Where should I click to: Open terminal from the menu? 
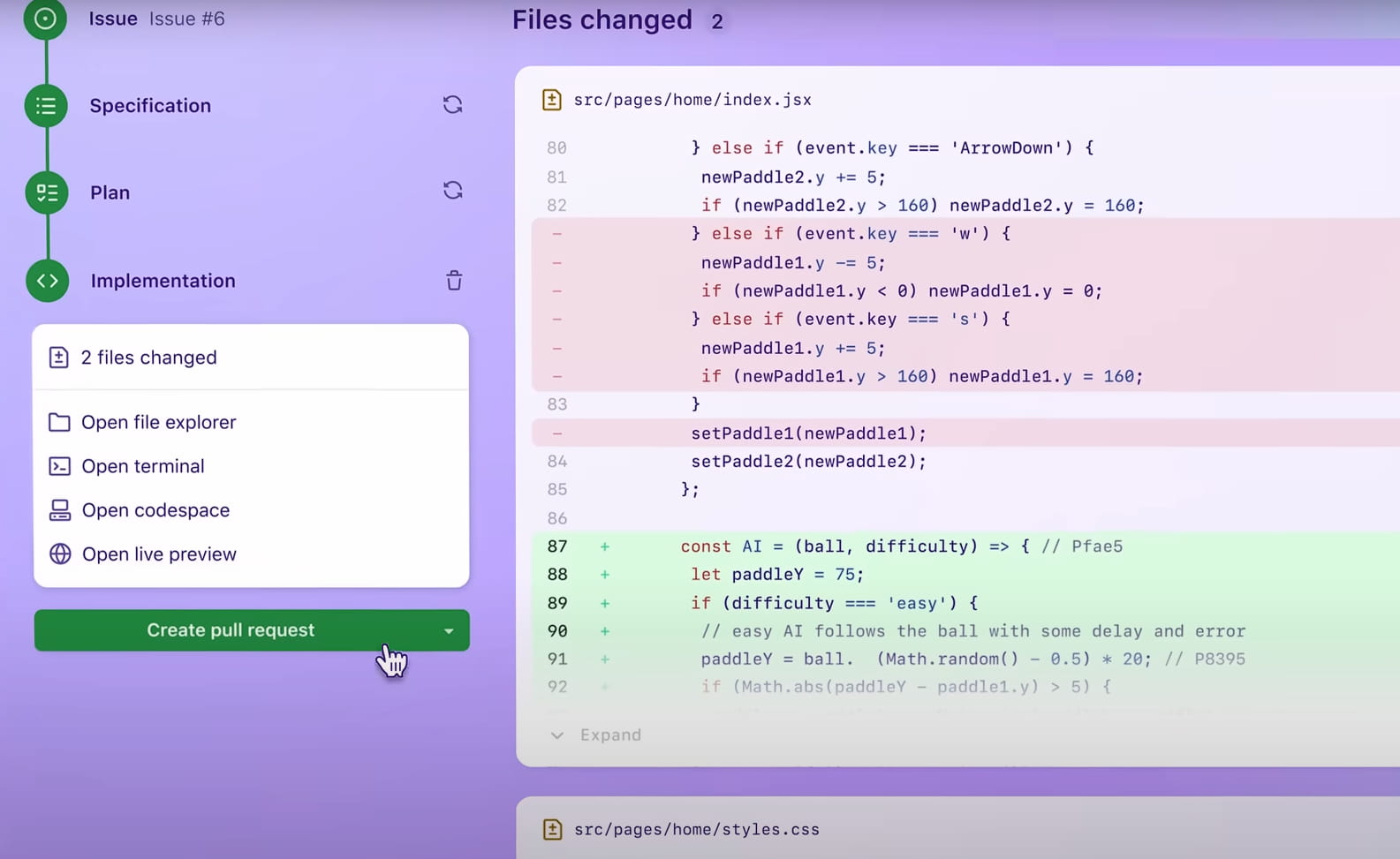(143, 466)
